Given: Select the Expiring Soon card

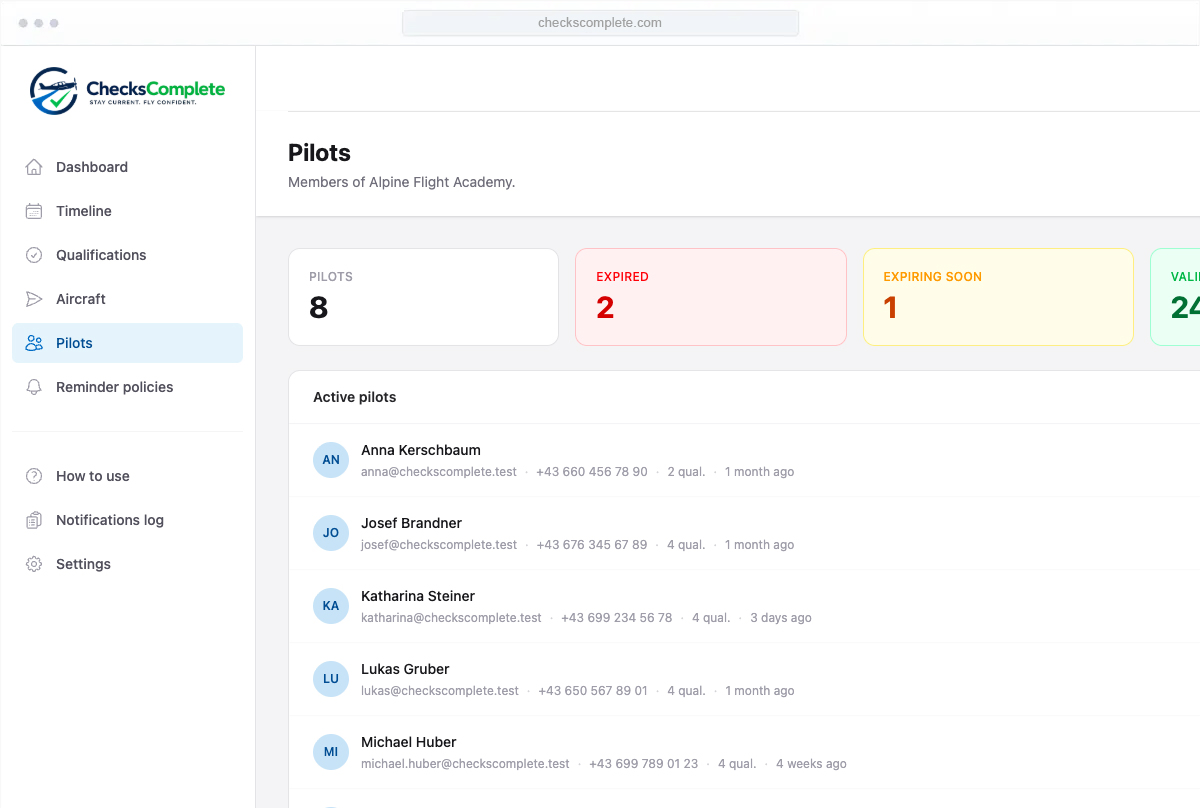Looking at the screenshot, I should 998,297.
